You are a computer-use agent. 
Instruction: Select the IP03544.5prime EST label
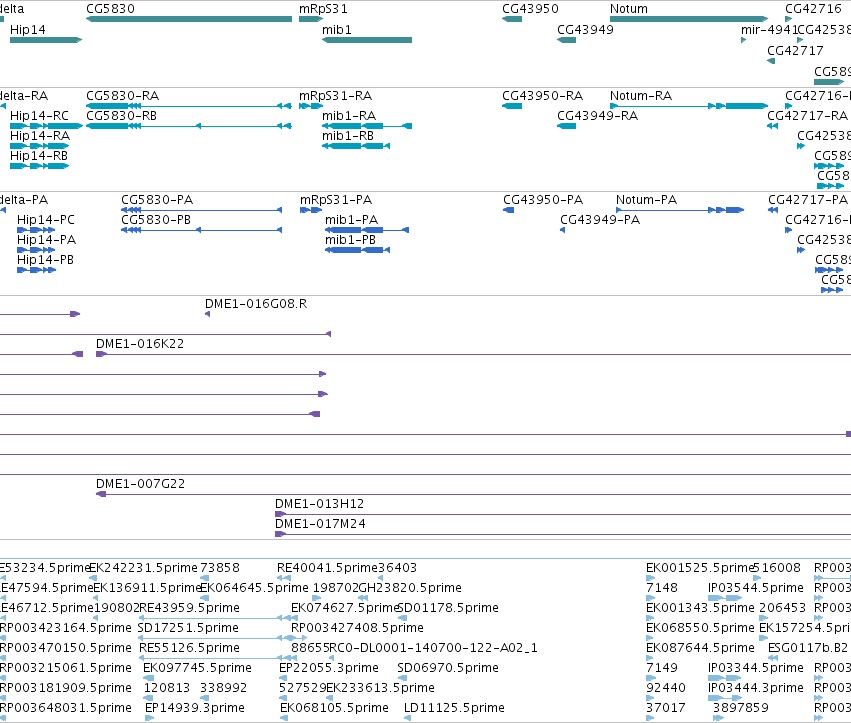point(755,588)
